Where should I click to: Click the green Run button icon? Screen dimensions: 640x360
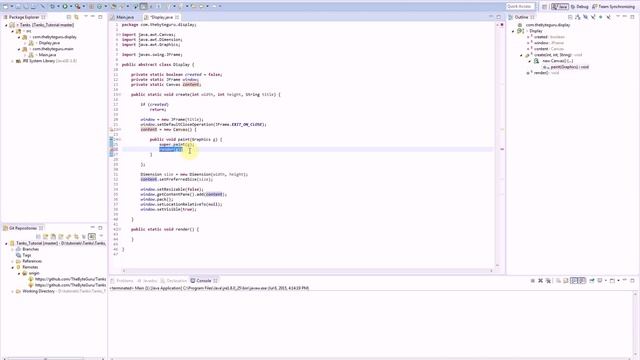tap(65, 6)
